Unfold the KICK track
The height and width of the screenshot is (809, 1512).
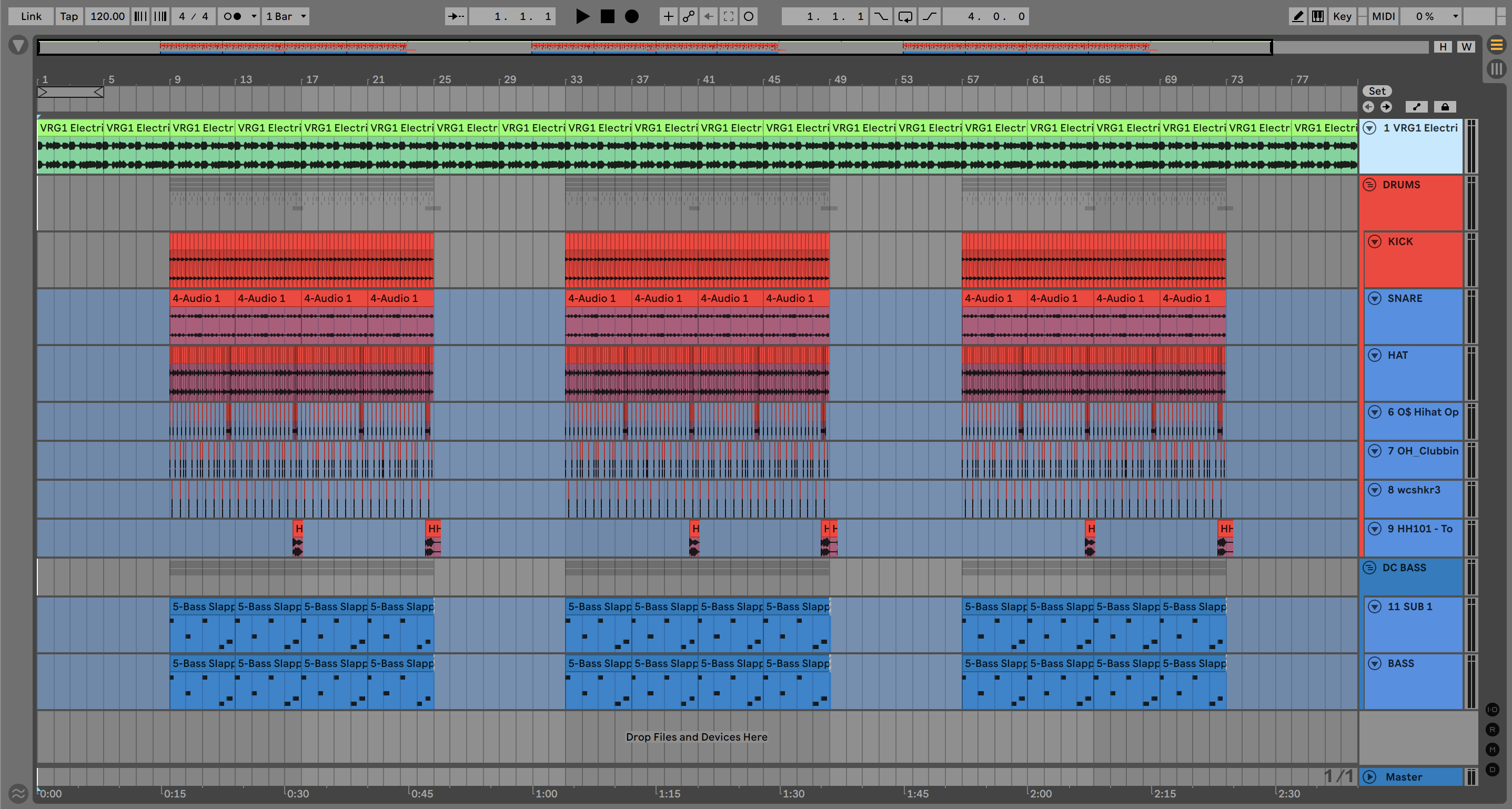coord(1375,242)
